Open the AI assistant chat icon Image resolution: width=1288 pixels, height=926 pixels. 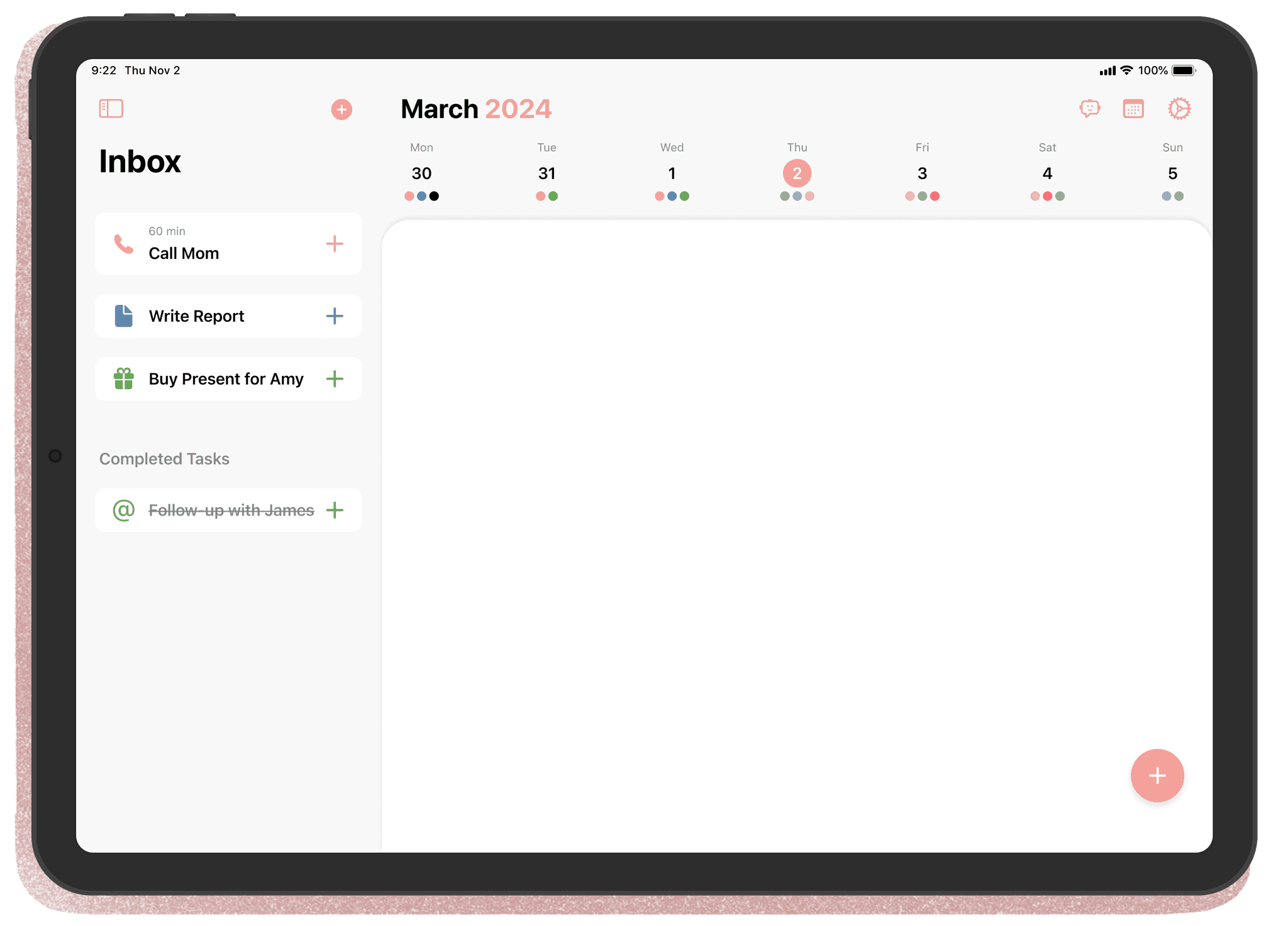point(1091,108)
